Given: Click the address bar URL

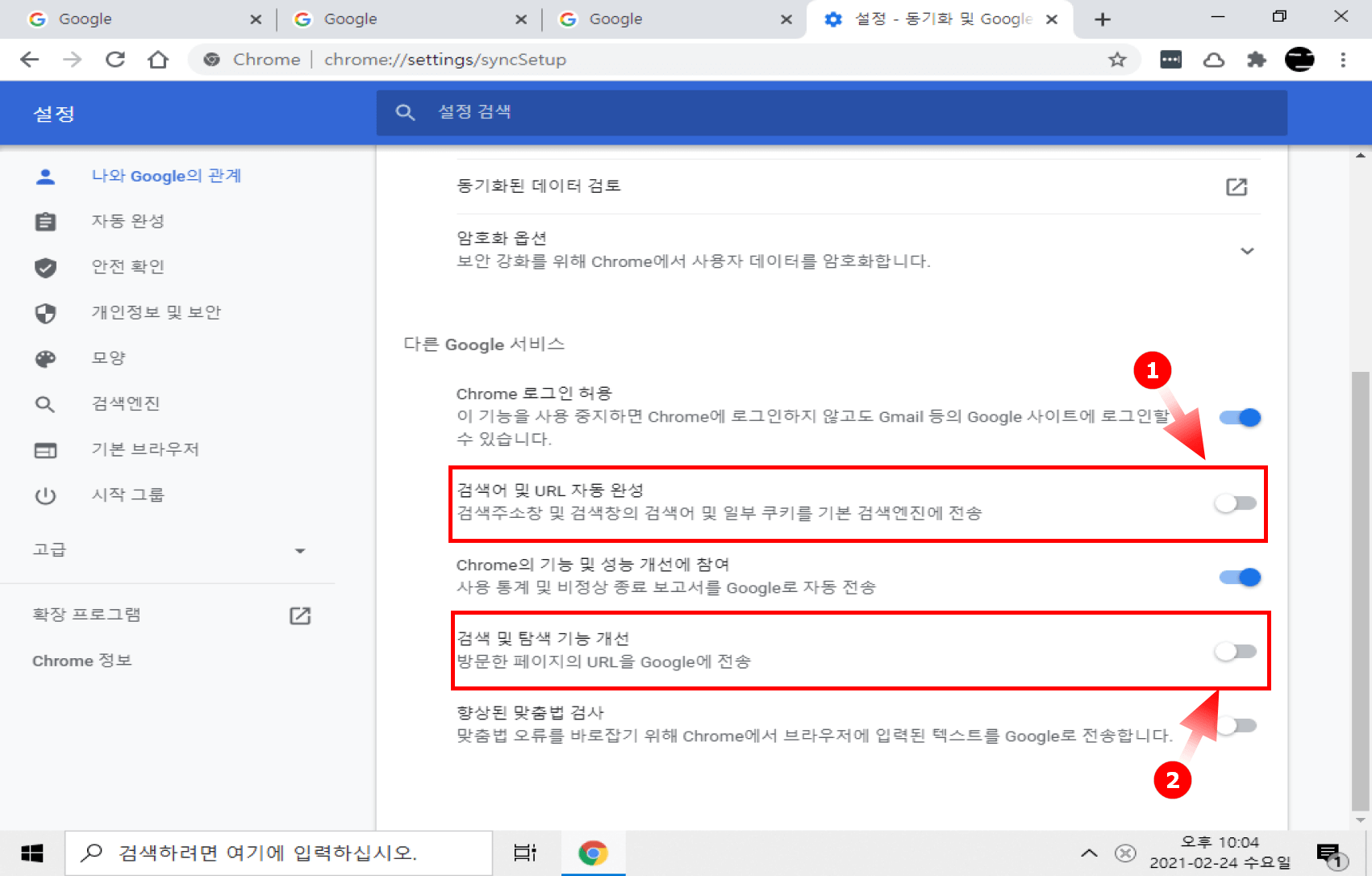Looking at the screenshot, I should click(445, 60).
